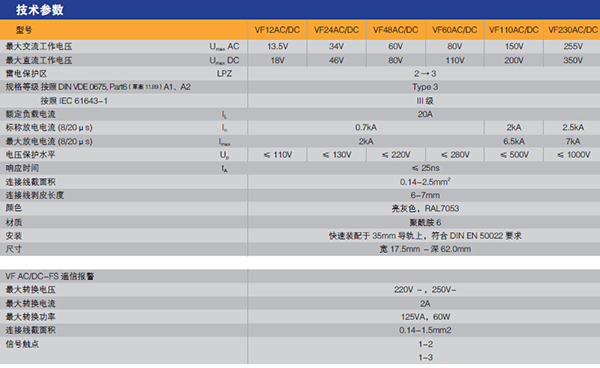
Task: Click the 20A rated load current value
Action: (x=424, y=114)
